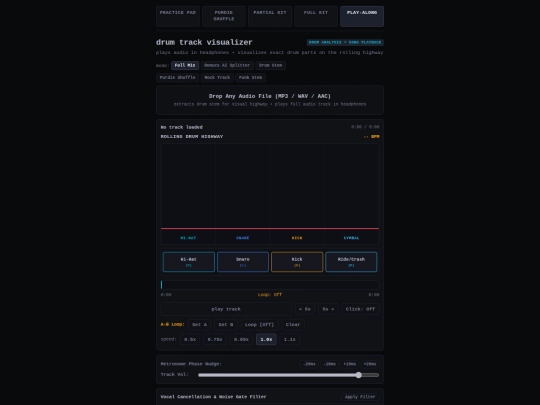This screenshot has width=540, height=405.
Task: Set playback speed to 0.75x
Action: point(215,340)
